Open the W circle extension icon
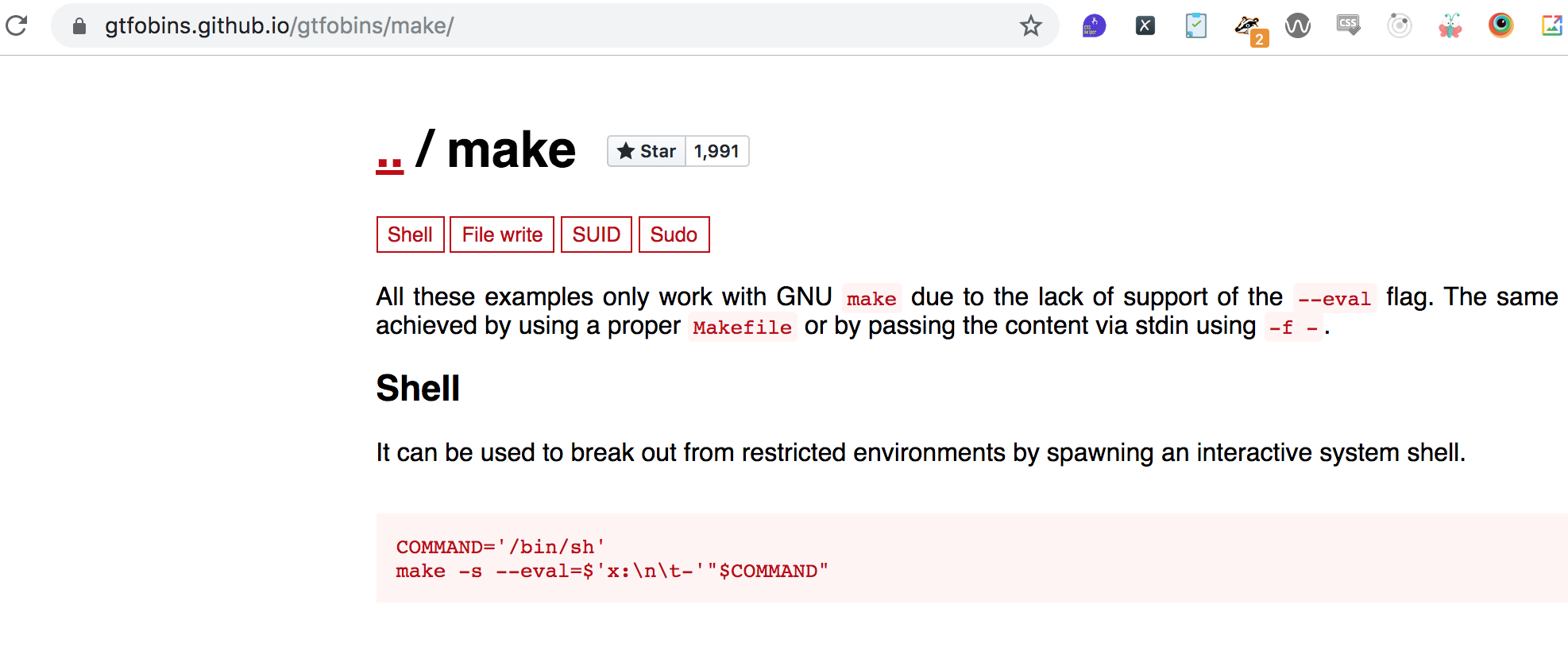1568x655 pixels. click(1297, 25)
